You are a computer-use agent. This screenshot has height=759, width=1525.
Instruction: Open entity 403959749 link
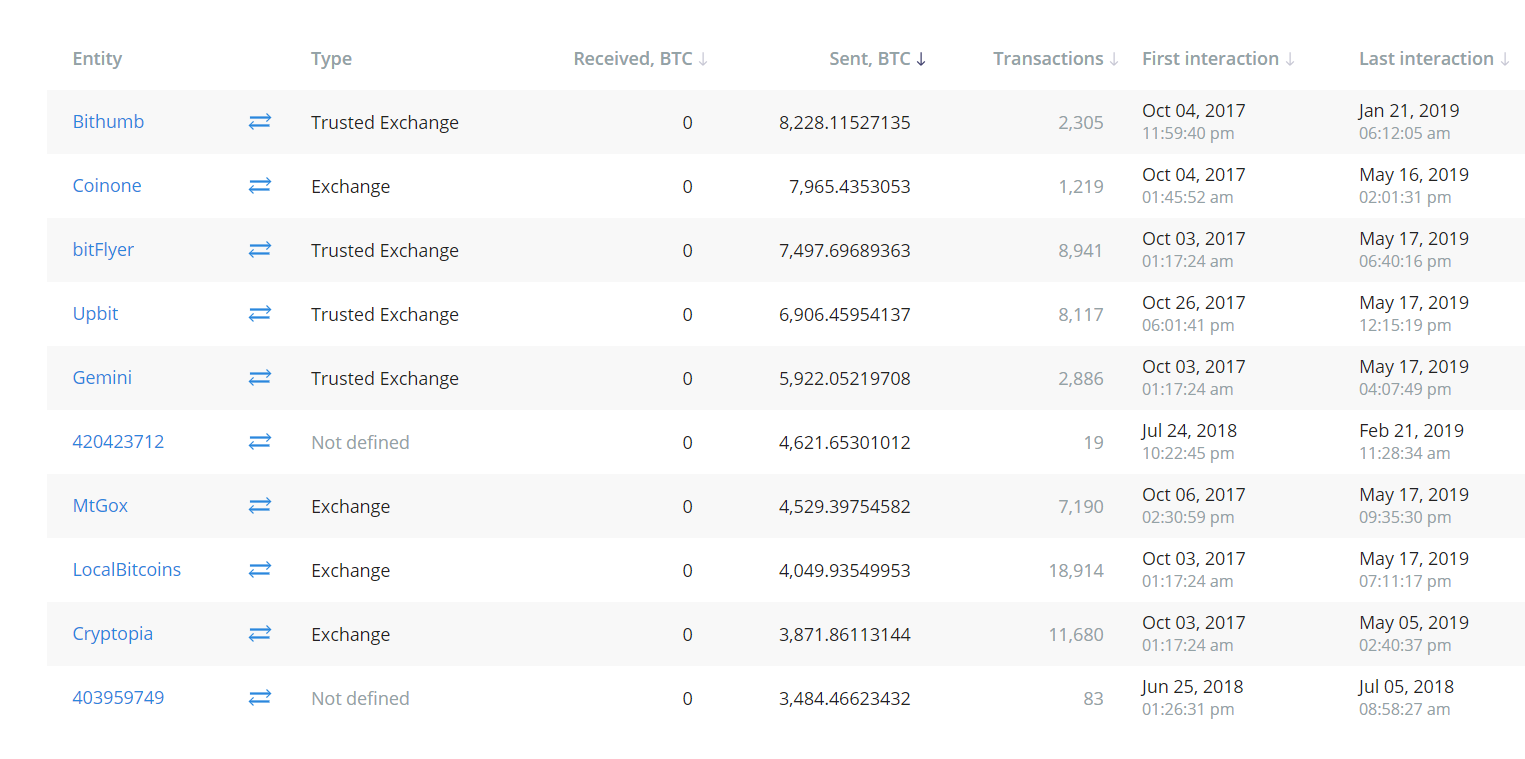(118, 698)
